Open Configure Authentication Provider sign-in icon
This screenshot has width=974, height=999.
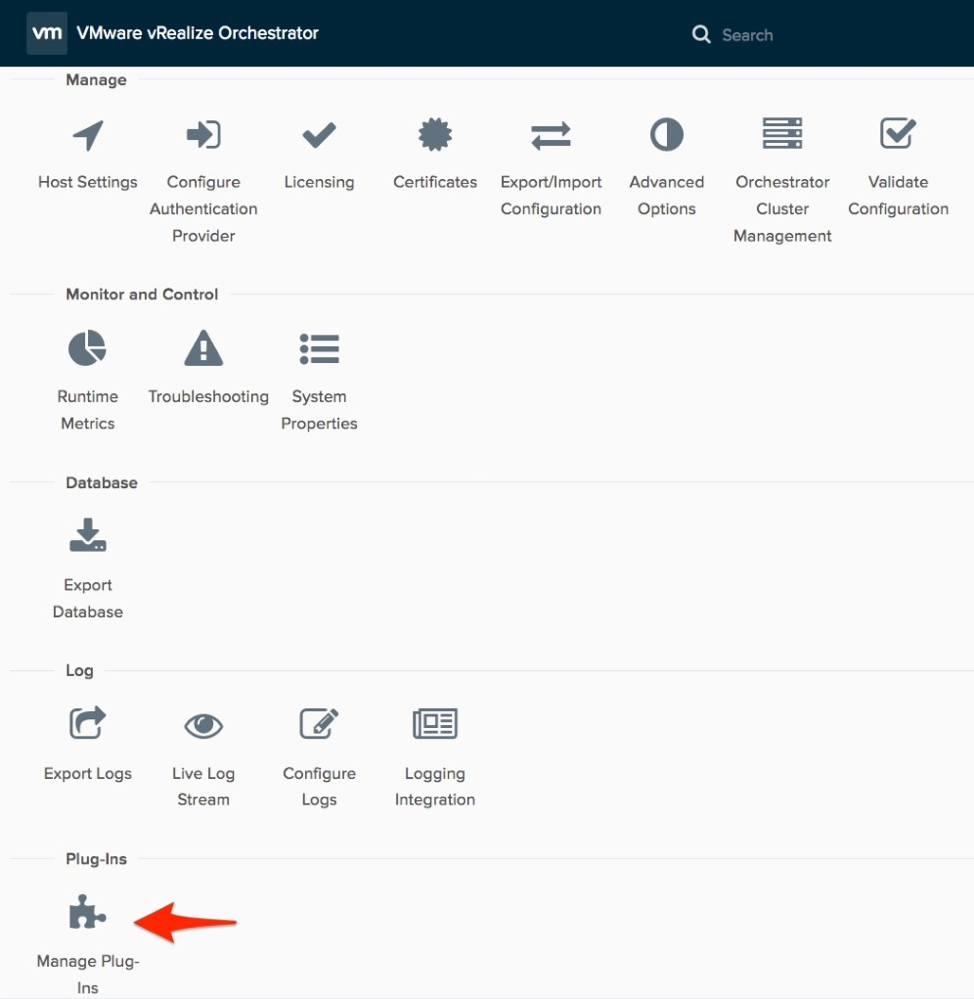click(203, 135)
